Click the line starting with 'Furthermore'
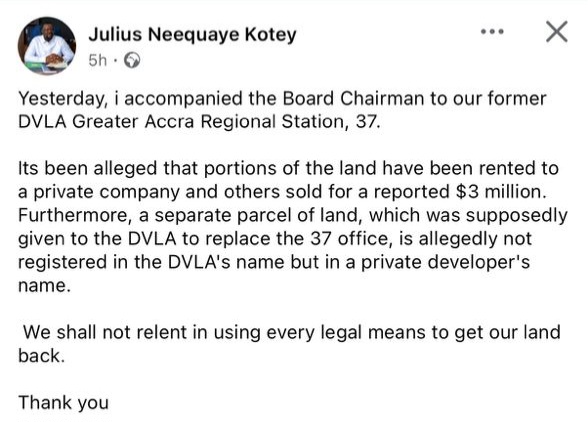588x422 pixels. coord(292,215)
